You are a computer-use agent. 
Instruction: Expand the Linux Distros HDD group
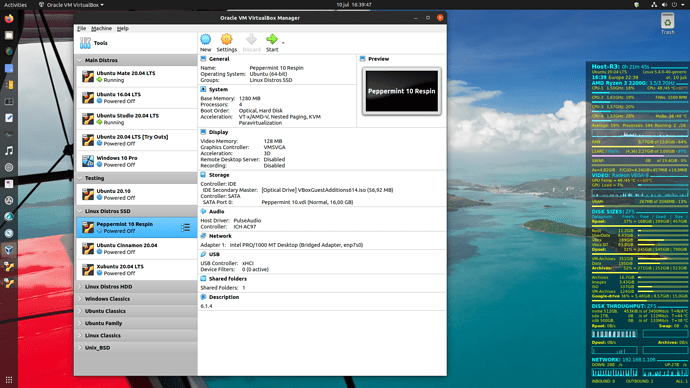(80, 287)
